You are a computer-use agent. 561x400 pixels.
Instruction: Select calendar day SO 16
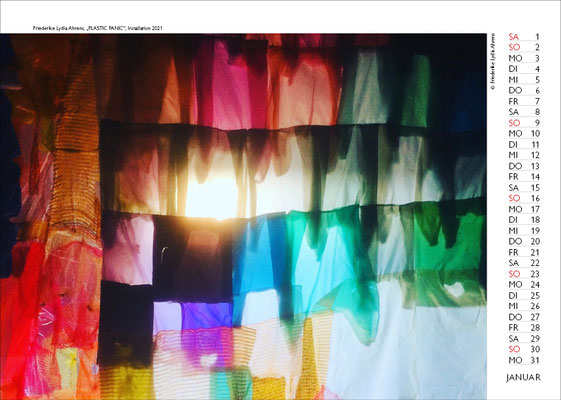coord(524,199)
